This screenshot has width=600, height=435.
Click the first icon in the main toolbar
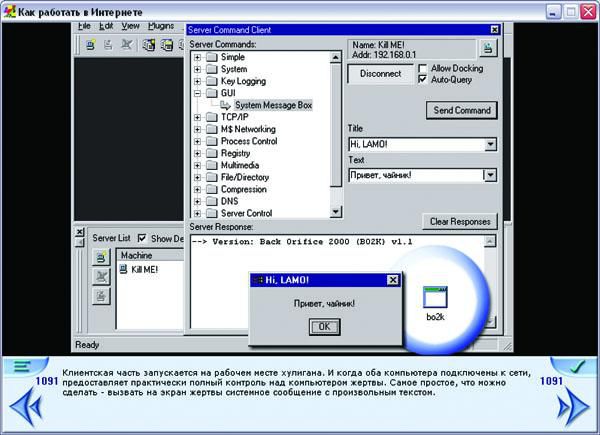91,45
